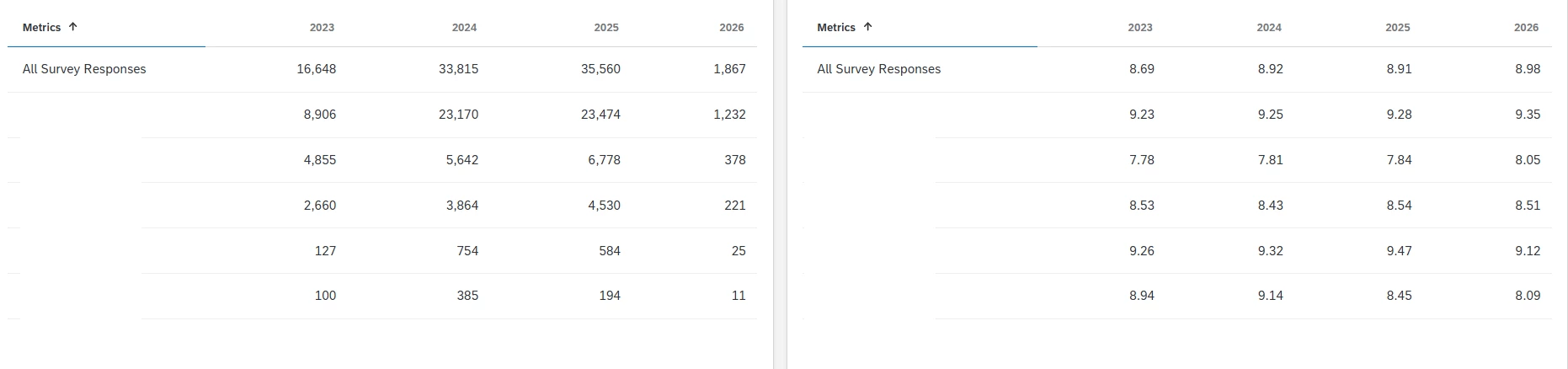Click the 8.91 score cell
The width and height of the screenshot is (1568, 369).
(x=1400, y=69)
